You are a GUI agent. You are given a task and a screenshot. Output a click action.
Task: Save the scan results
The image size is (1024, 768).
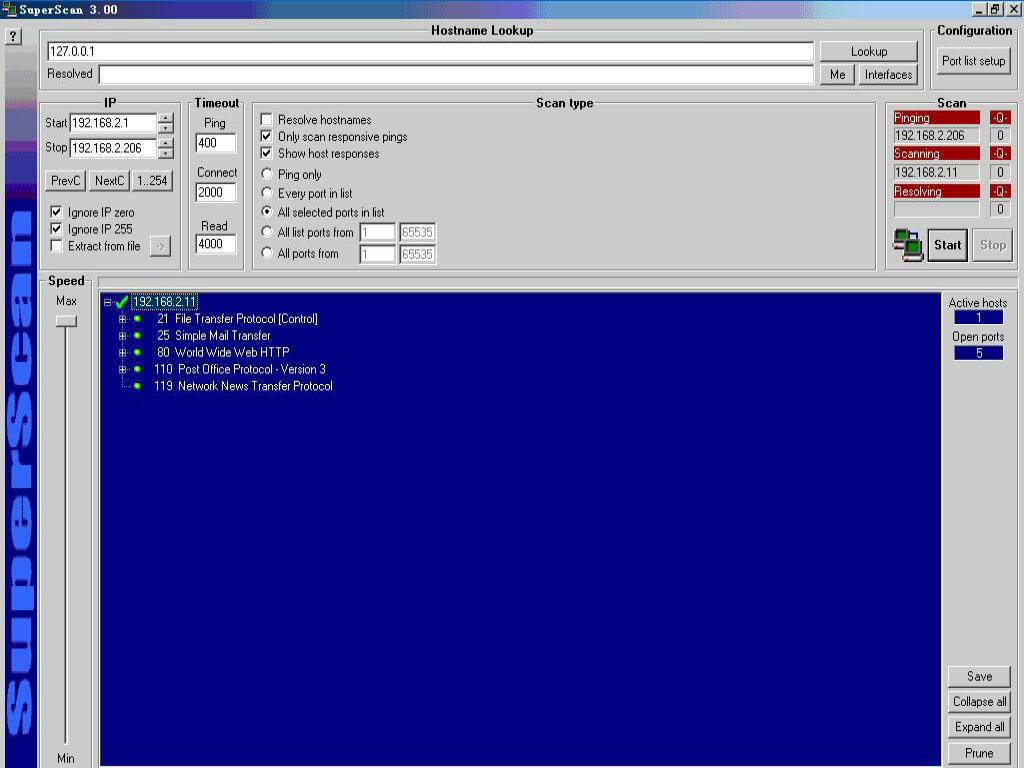[979, 677]
